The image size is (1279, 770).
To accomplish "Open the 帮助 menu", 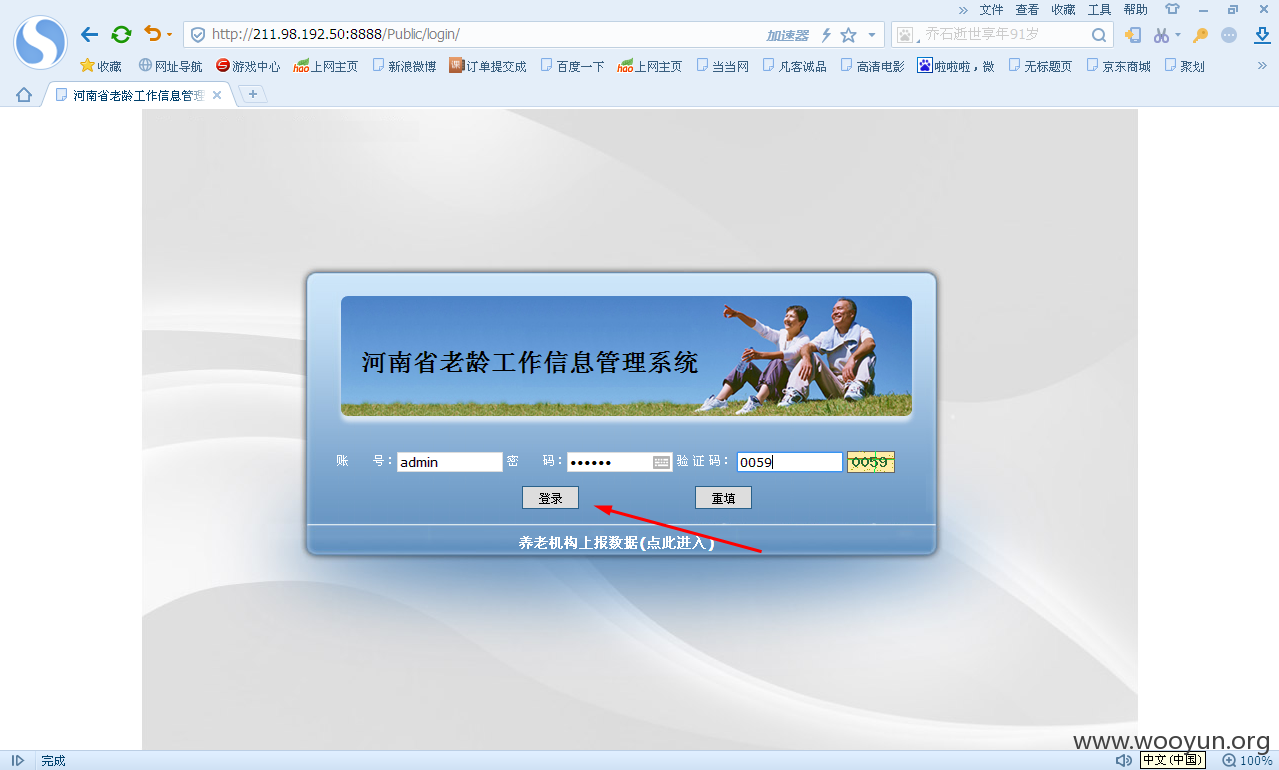I will (1135, 9).
